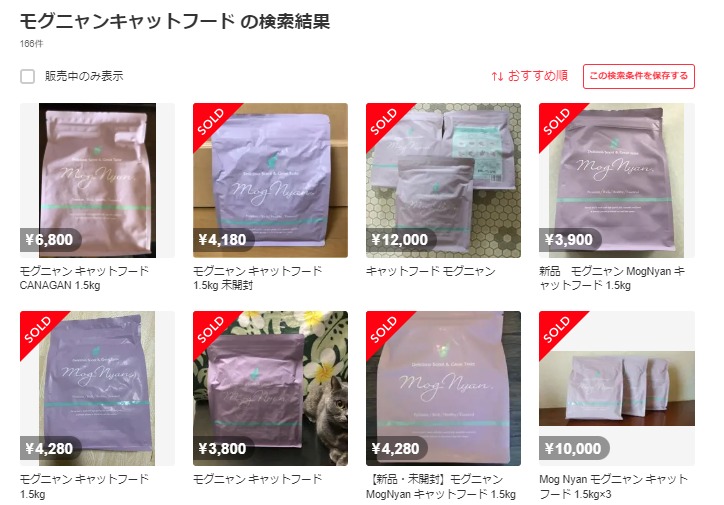The image size is (724, 505).
Task: Click the 新品 モグニャン MogNyan listing title
Action: click(x=612, y=278)
